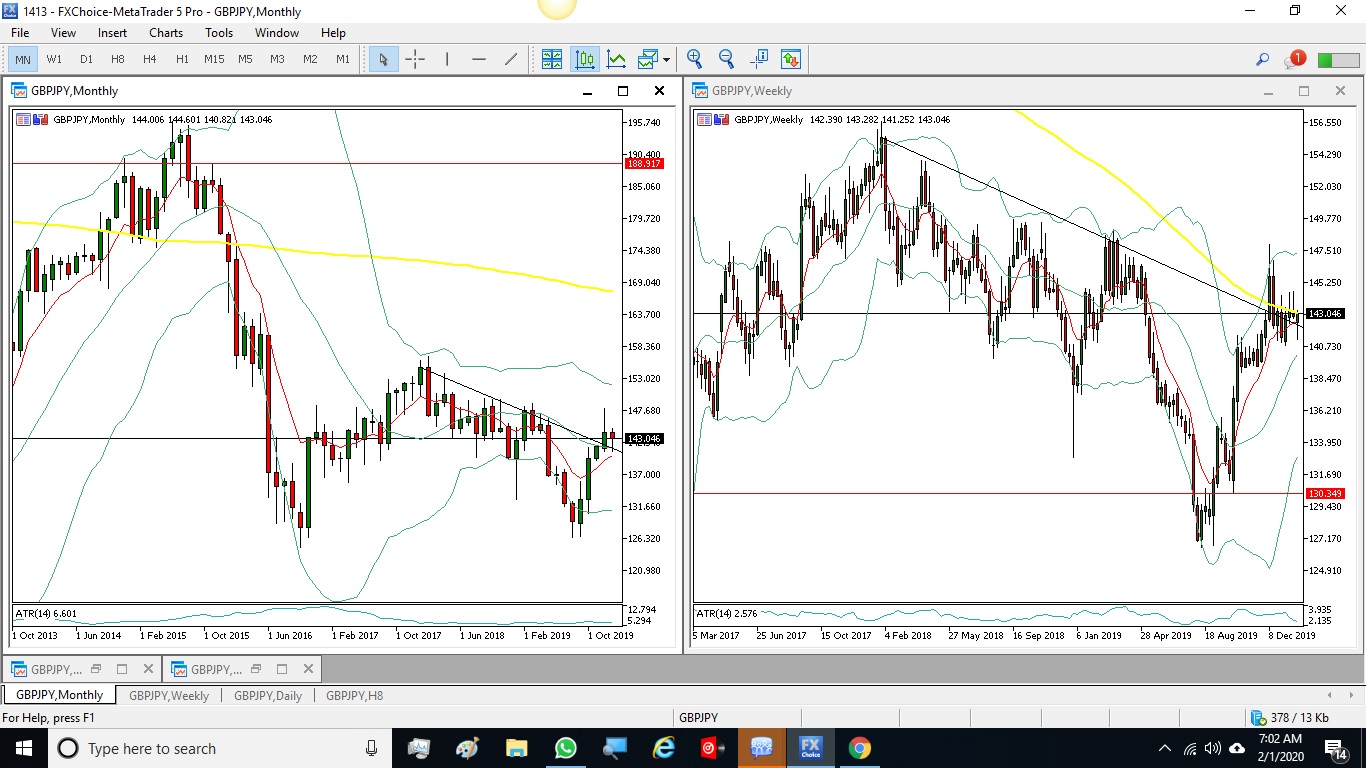Zoom out of the chart
The height and width of the screenshot is (768, 1366).
click(726, 60)
